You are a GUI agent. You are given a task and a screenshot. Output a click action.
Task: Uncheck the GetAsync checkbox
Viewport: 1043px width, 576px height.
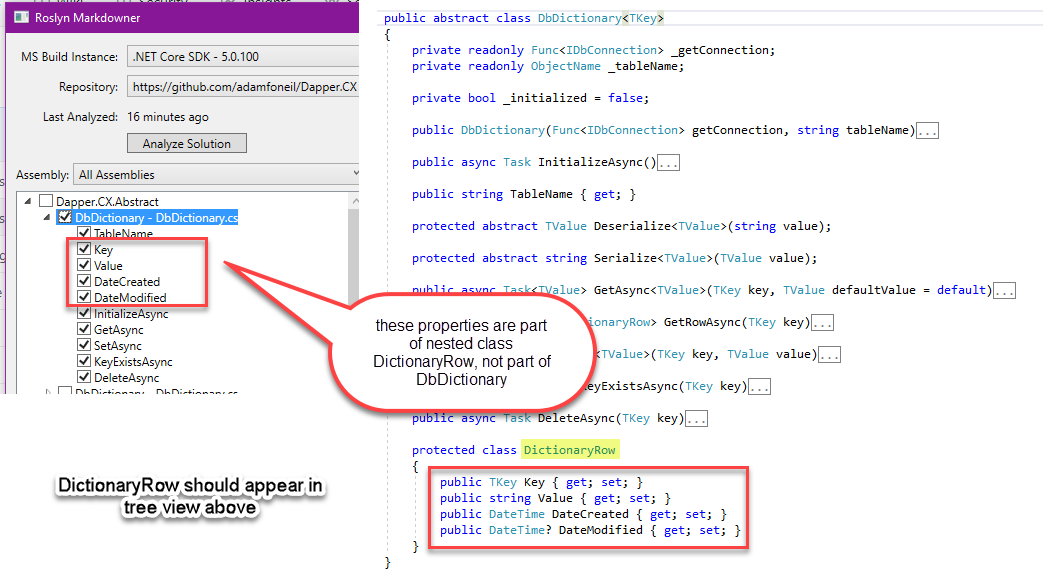coord(83,329)
